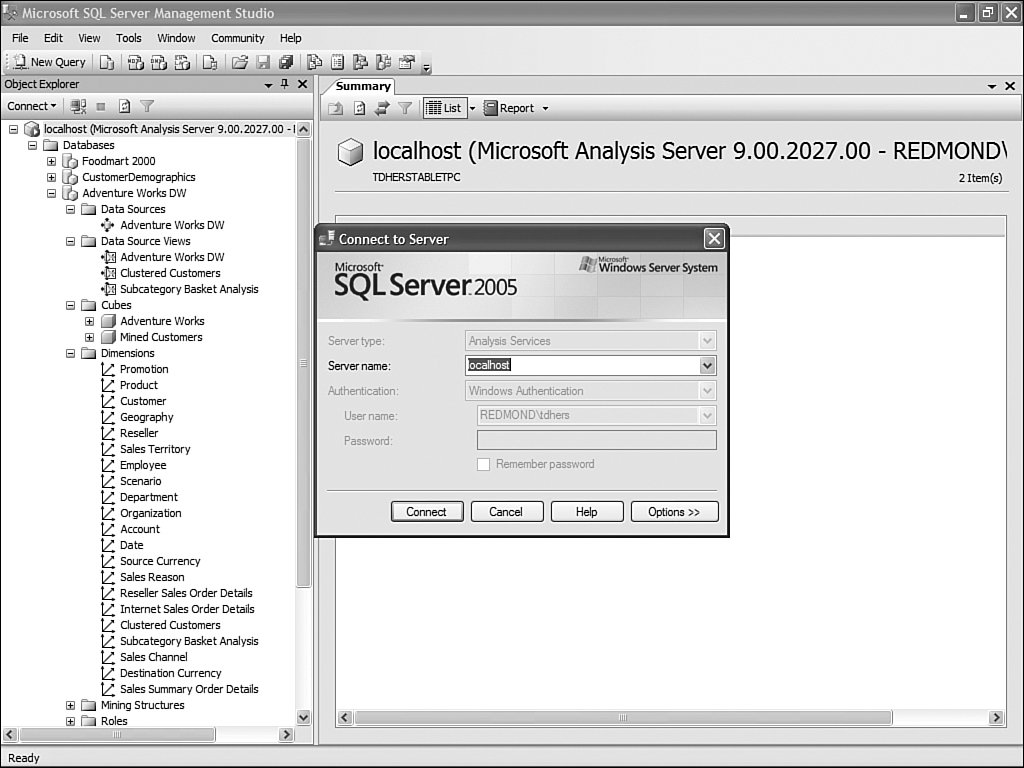This screenshot has height=768, width=1024.
Task: Close the Connect to Server dialog
Action: pyautogui.click(x=714, y=239)
